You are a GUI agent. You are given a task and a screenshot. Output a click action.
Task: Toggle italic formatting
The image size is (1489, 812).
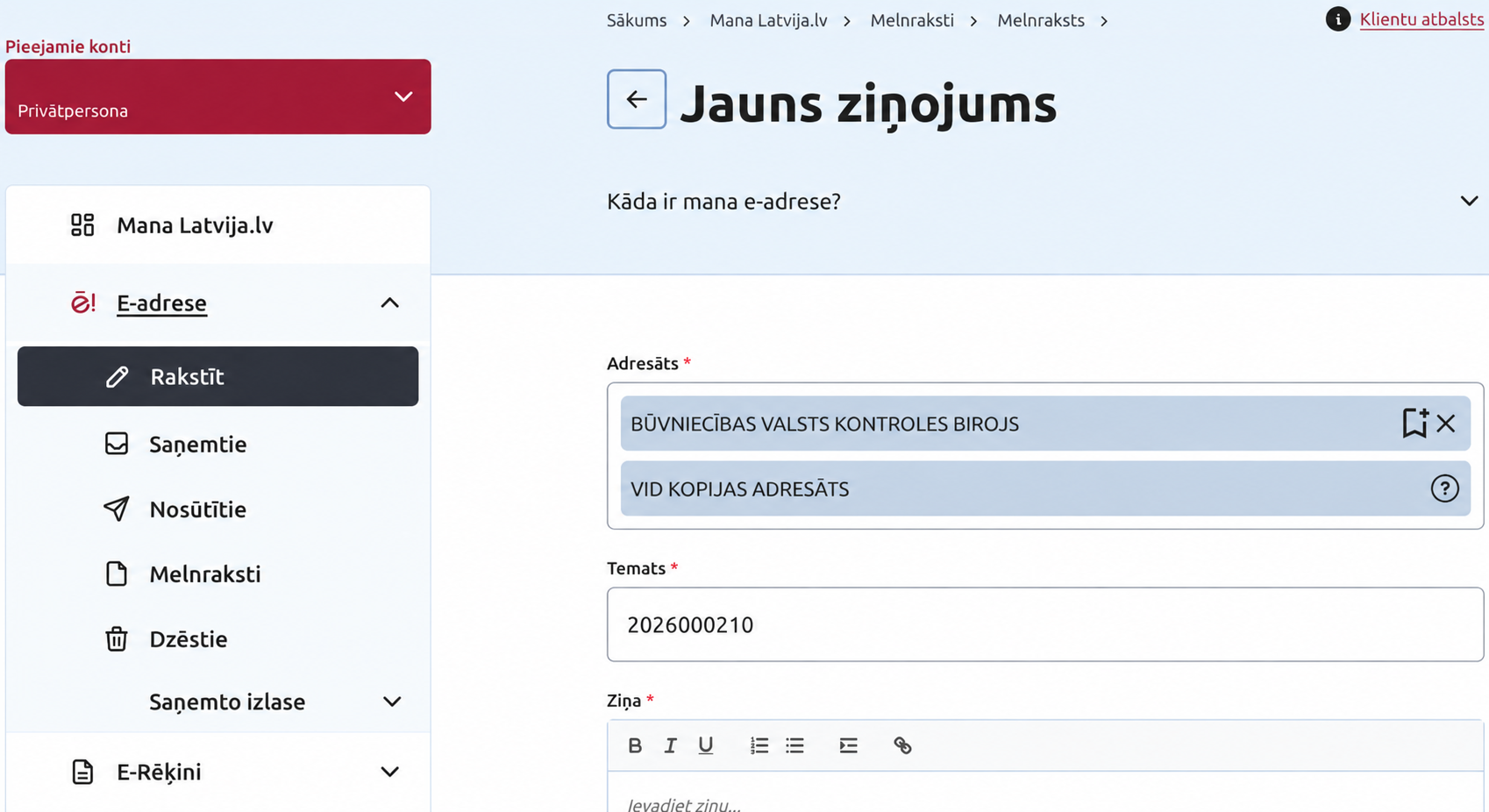tap(670, 745)
